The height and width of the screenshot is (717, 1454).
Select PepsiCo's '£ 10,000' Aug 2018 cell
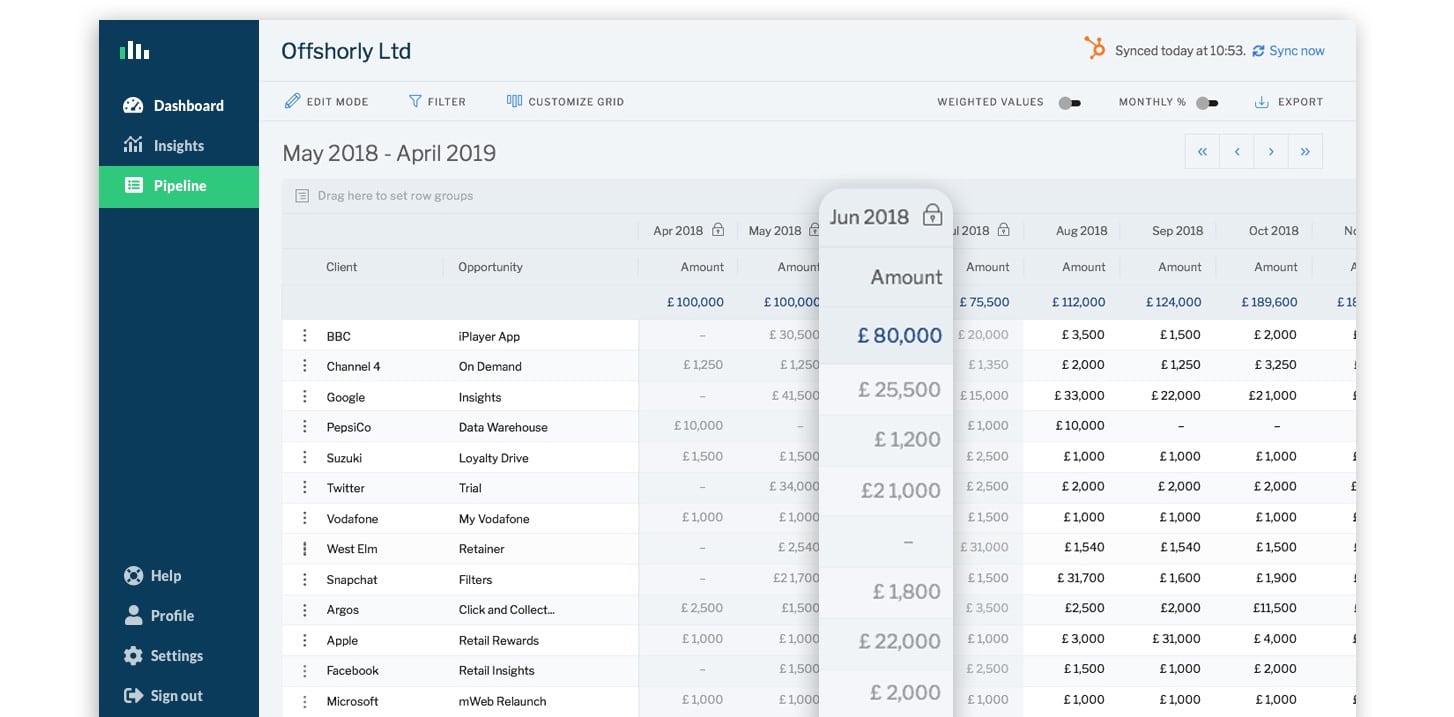pyautogui.click(x=1080, y=426)
